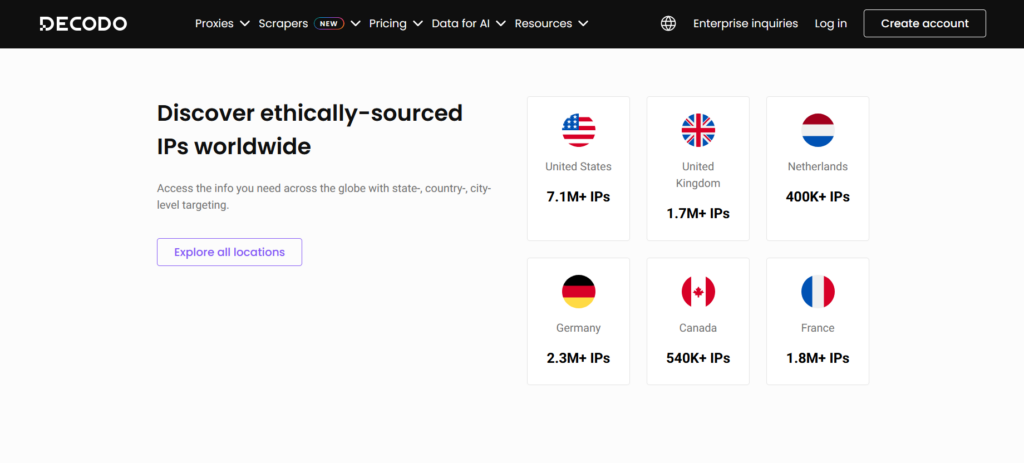This screenshot has width=1024, height=463.
Task: Open the Pricing dropdown
Action: point(395,23)
